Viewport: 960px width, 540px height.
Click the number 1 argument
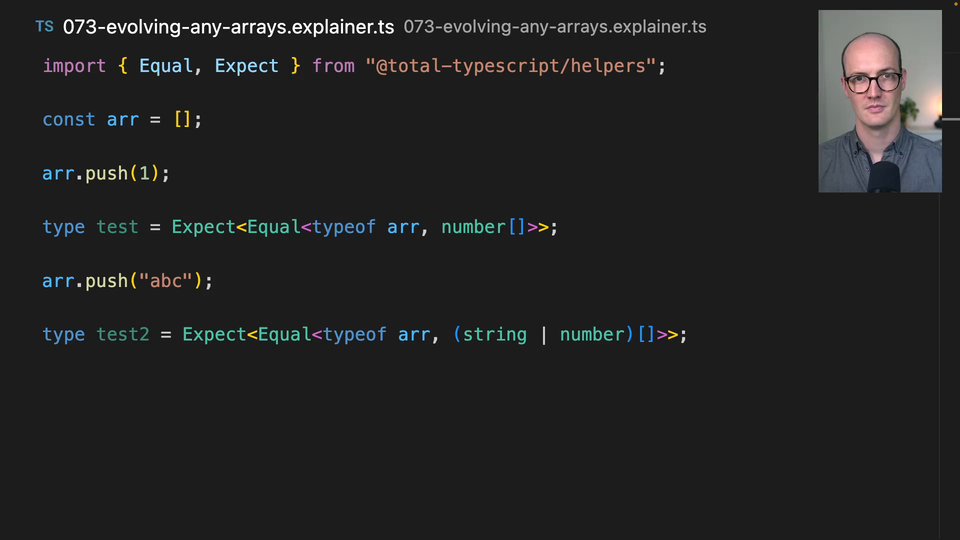(144, 174)
